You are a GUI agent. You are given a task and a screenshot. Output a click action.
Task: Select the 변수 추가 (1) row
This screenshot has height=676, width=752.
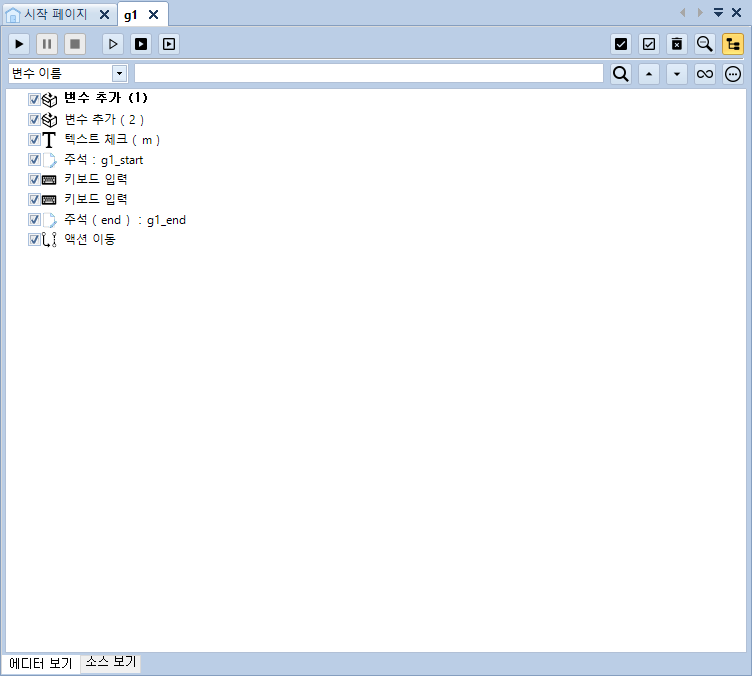[x=106, y=98]
